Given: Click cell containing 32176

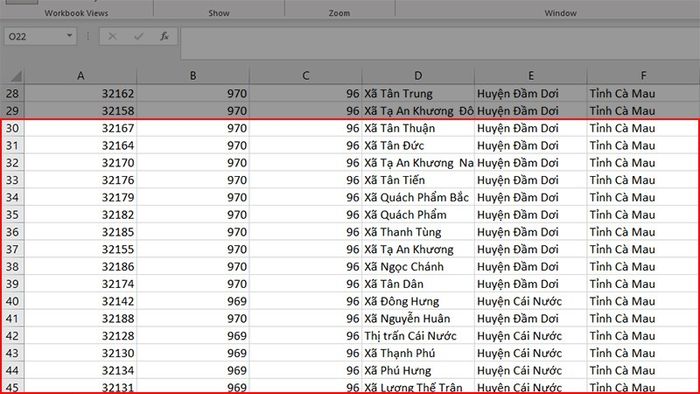Looking at the screenshot, I should [x=80, y=180].
